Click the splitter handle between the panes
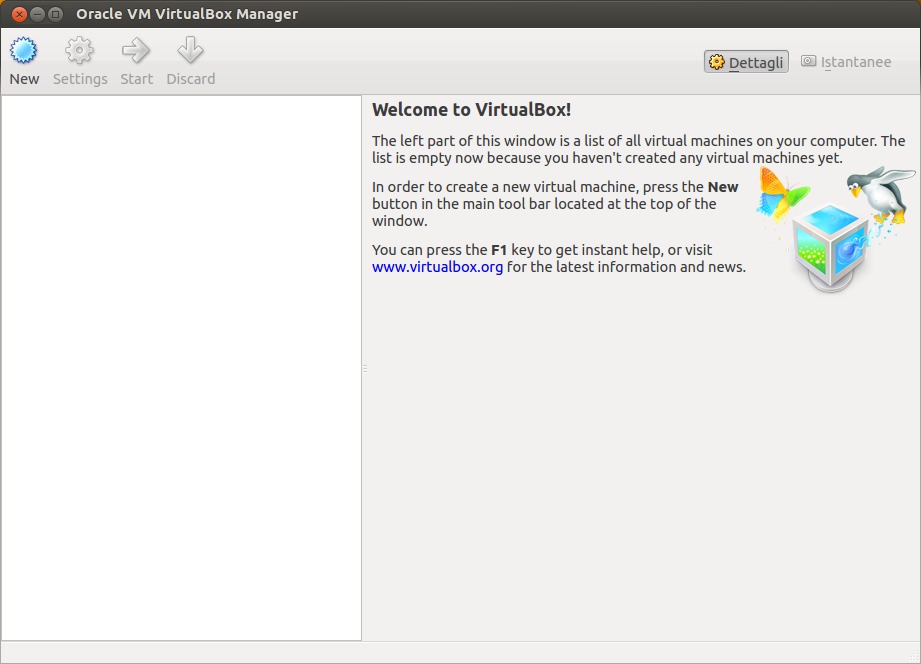This screenshot has width=921, height=664. click(365, 368)
